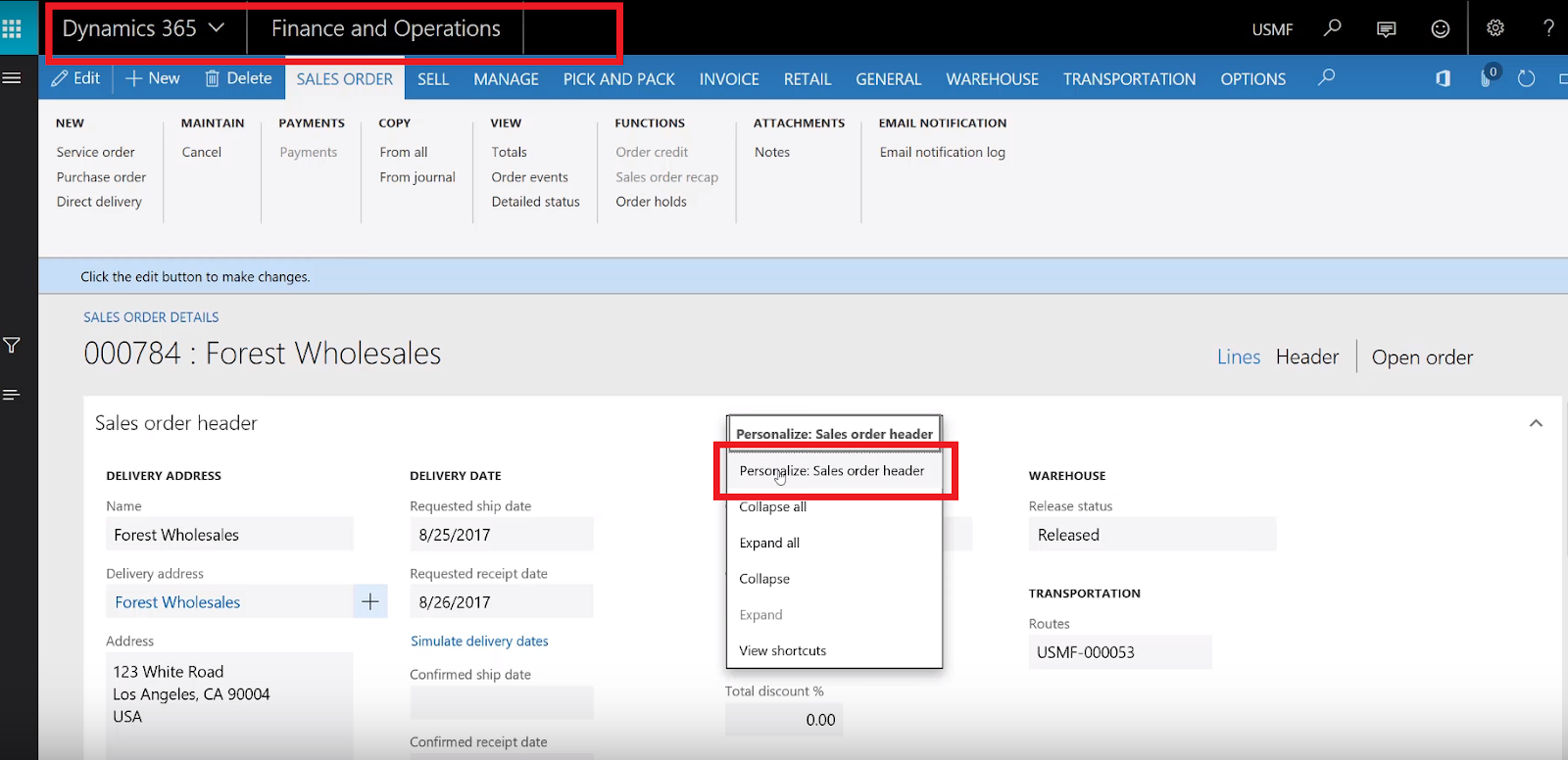Click the empty Confirmed ship date field
Viewport: 1568px width, 760px height.
coord(502,702)
